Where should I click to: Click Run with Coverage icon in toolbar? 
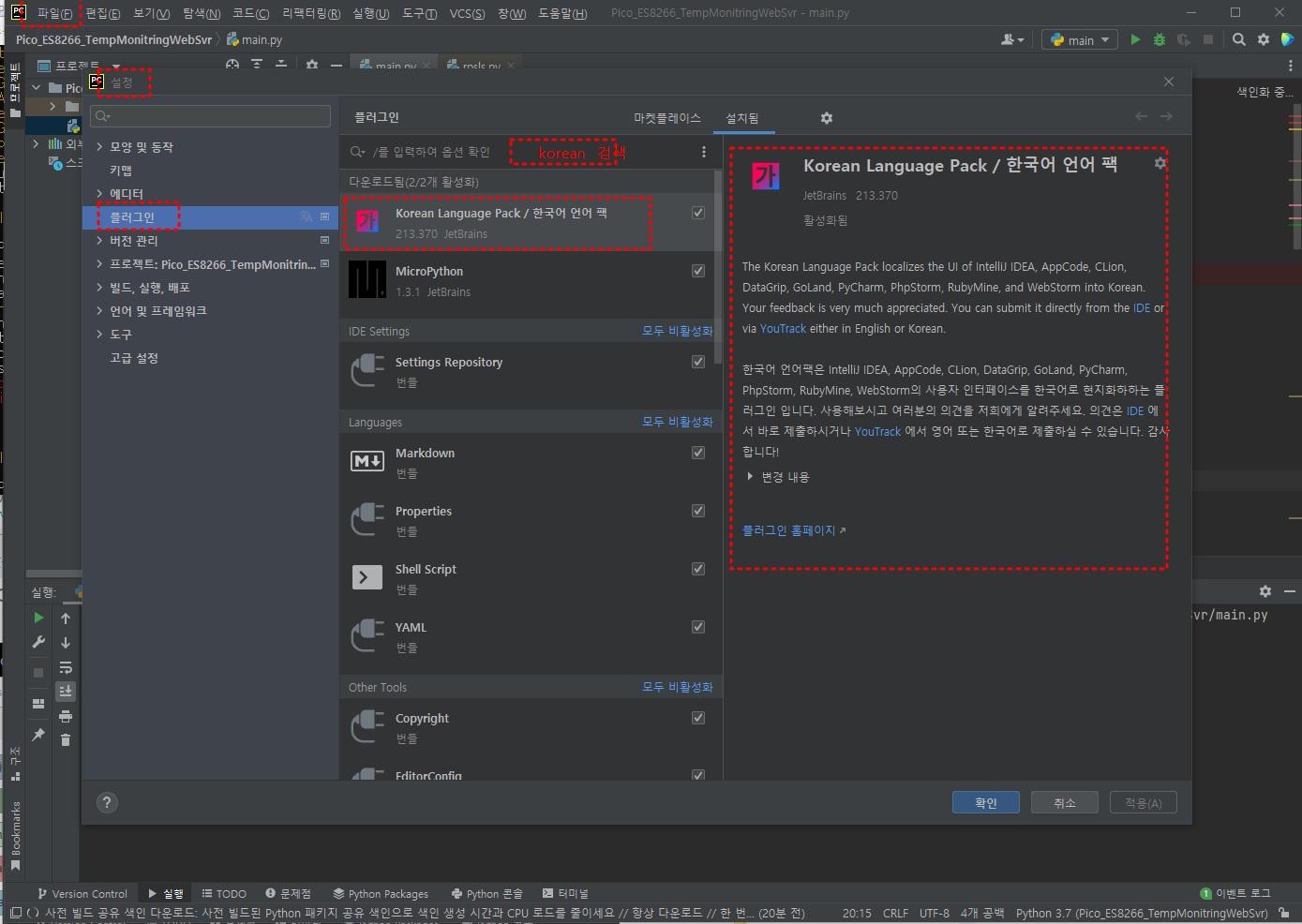[1184, 39]
